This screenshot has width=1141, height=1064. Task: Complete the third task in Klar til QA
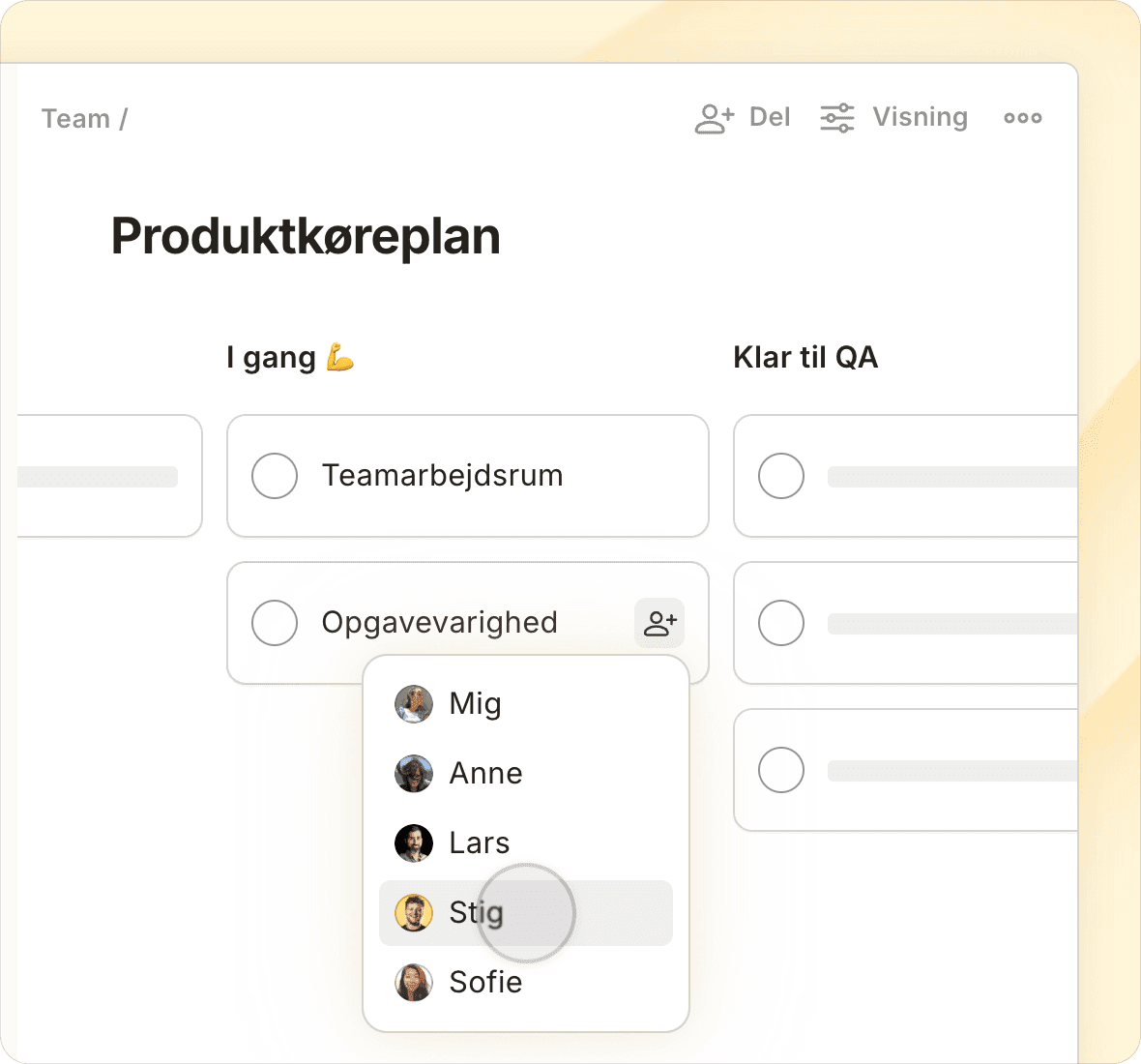pos(781,770)
